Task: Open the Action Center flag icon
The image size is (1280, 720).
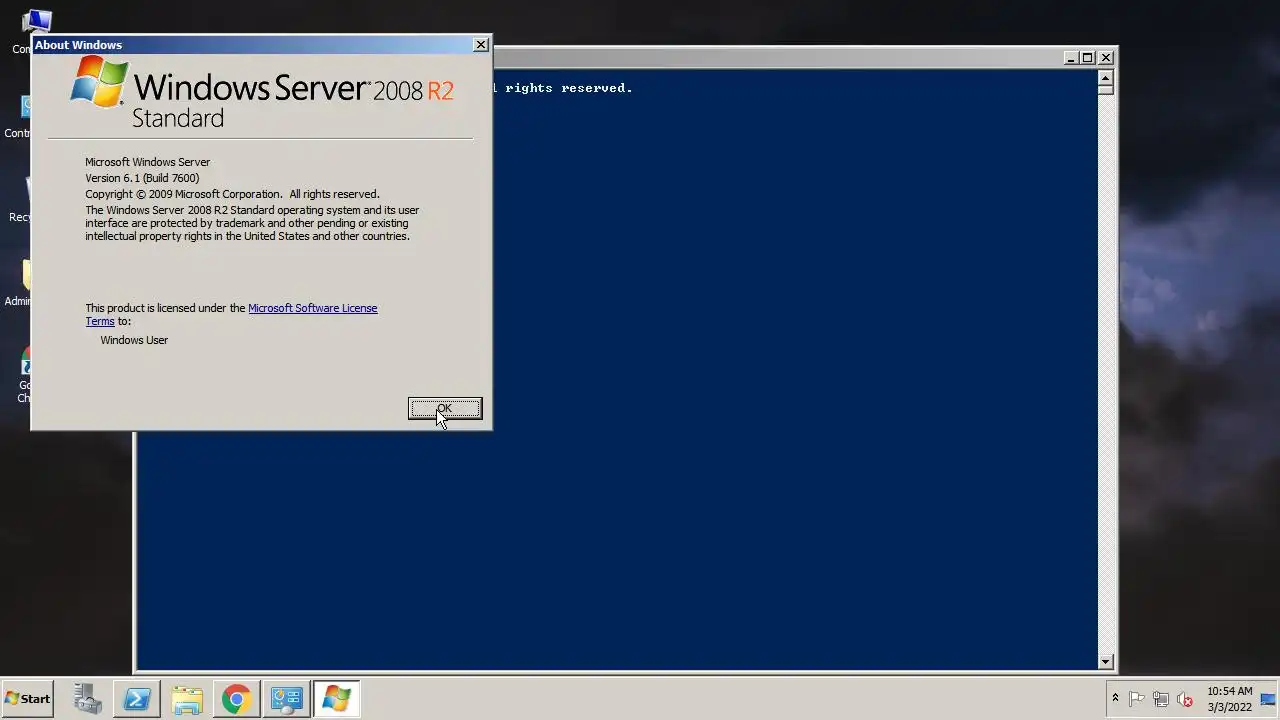Action: (x=1137, y=699)
